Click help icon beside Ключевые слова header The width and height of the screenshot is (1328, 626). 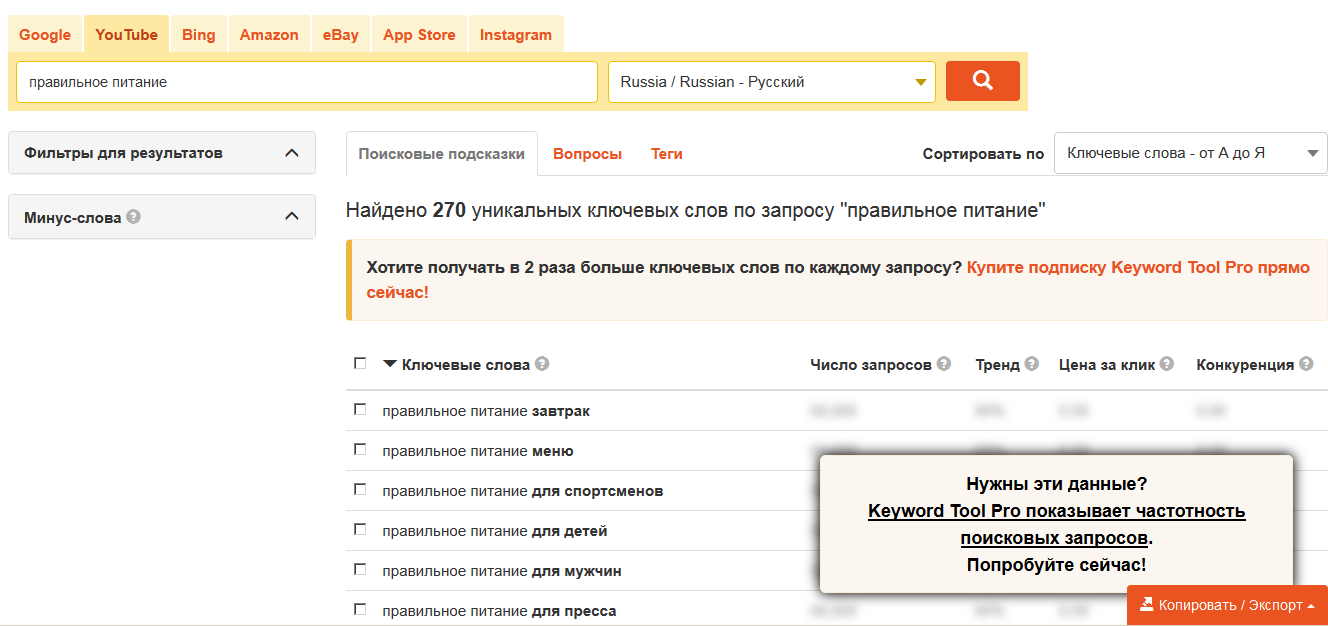542,364
